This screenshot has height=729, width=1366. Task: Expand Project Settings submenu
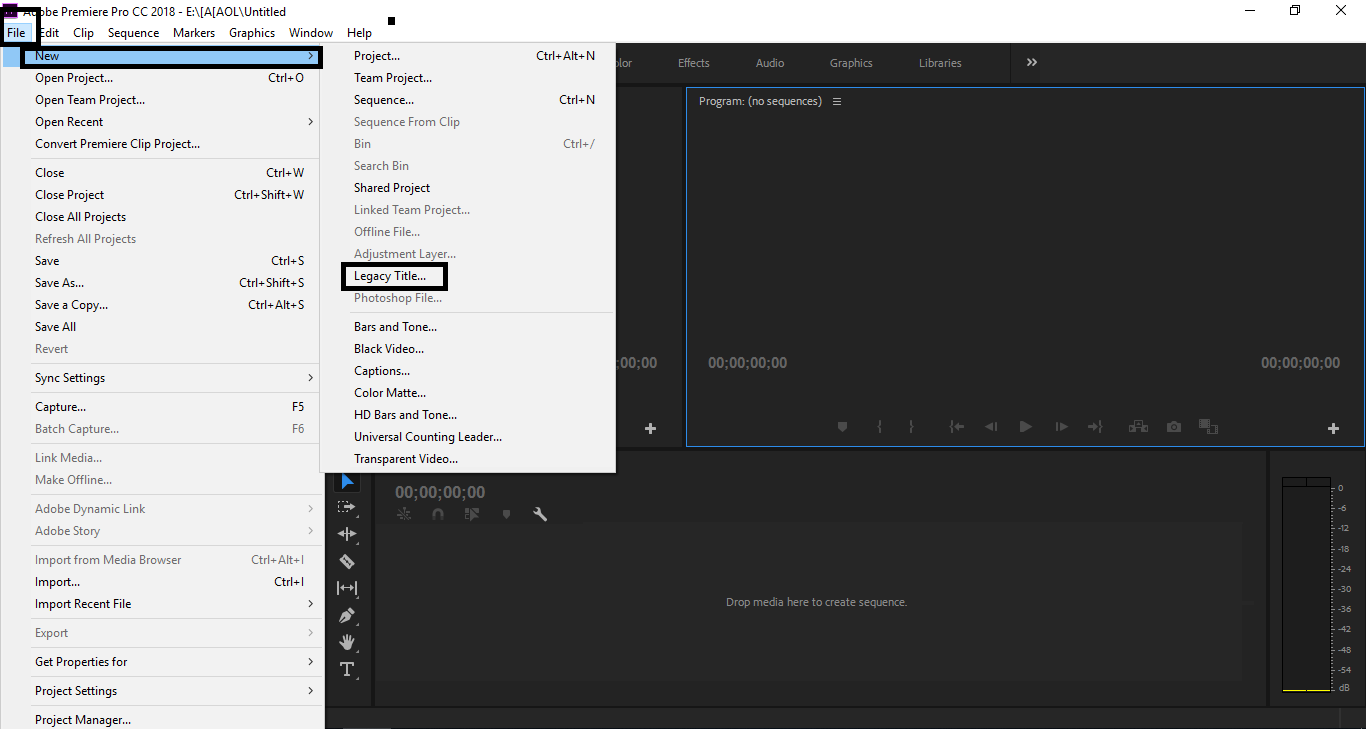[175, 691]
